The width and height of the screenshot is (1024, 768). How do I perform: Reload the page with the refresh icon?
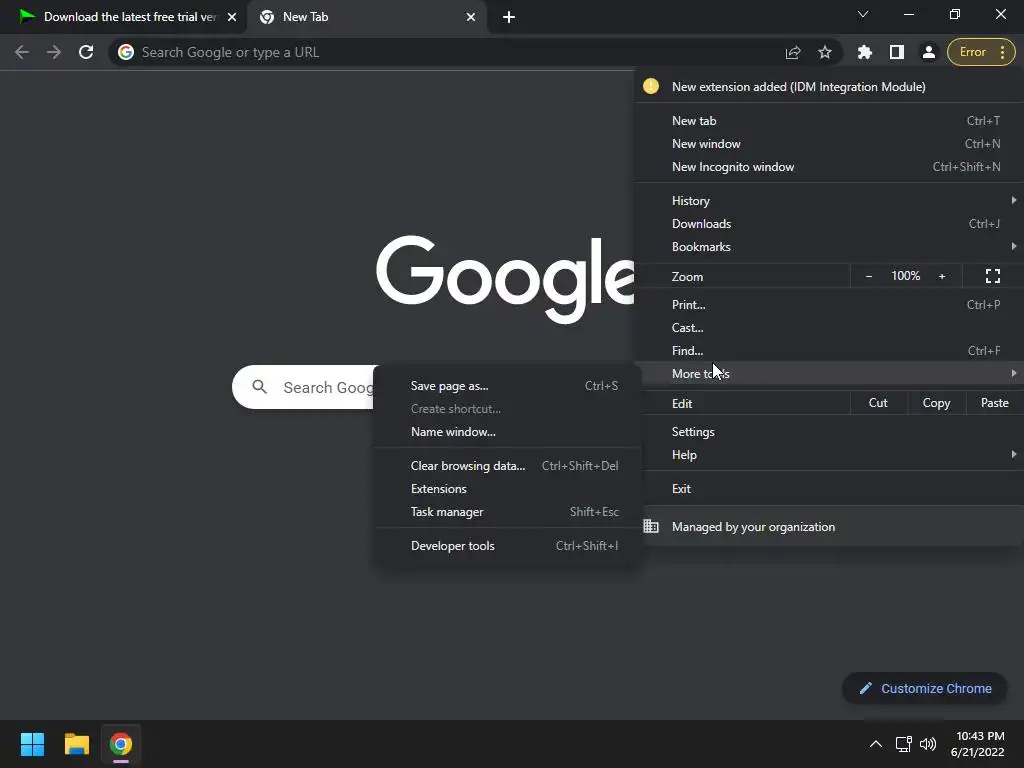pos(86,52)
